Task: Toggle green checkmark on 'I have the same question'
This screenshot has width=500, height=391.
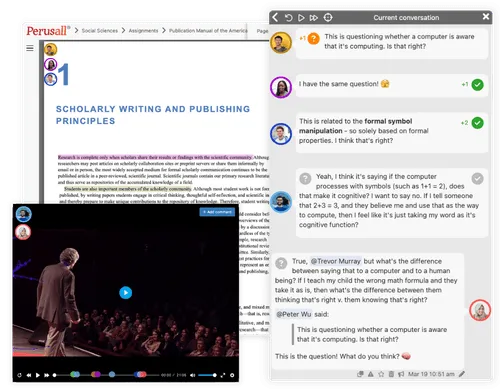Action: (477, 85)
